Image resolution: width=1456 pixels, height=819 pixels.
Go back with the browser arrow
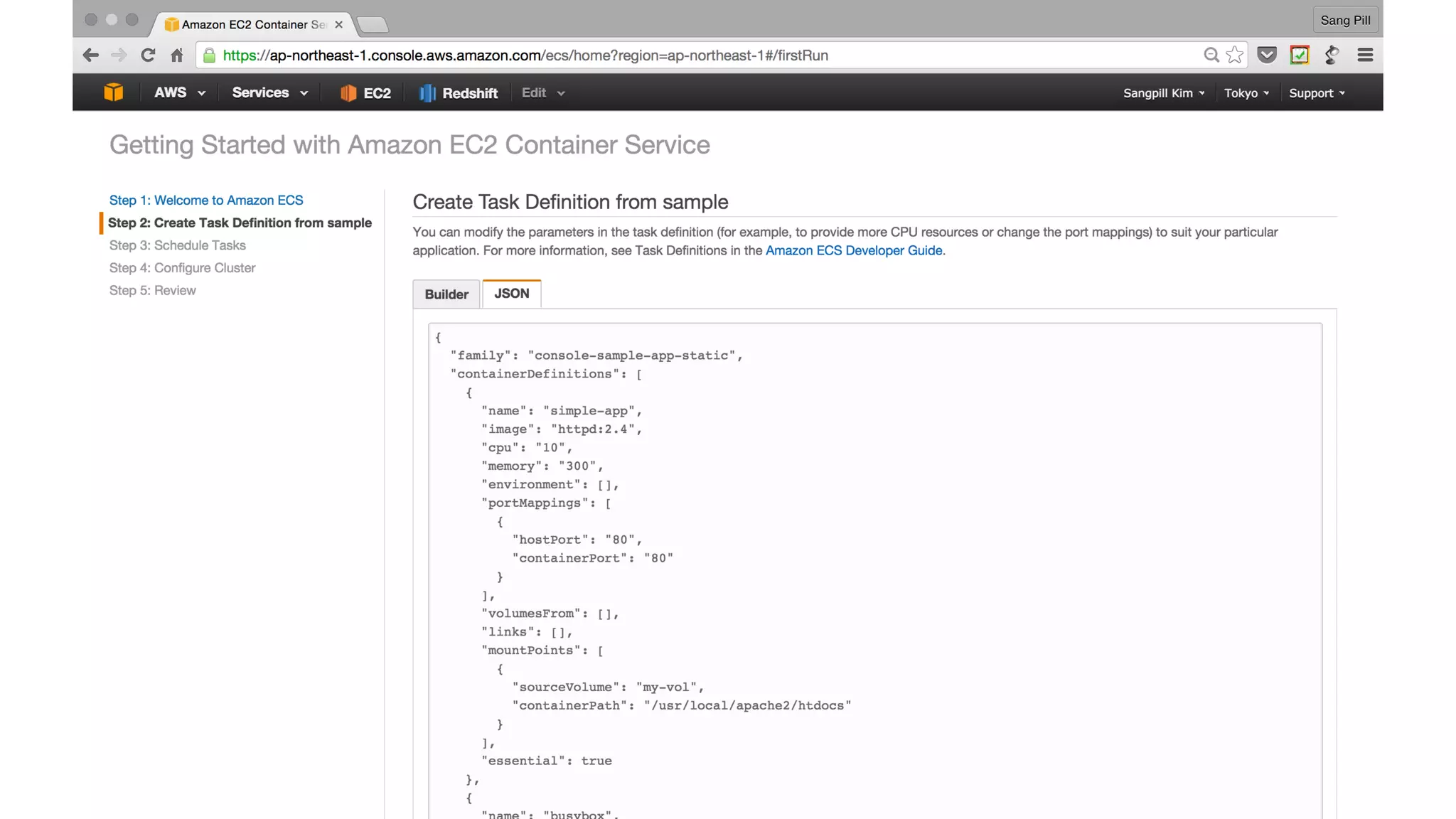pos(90,55)
